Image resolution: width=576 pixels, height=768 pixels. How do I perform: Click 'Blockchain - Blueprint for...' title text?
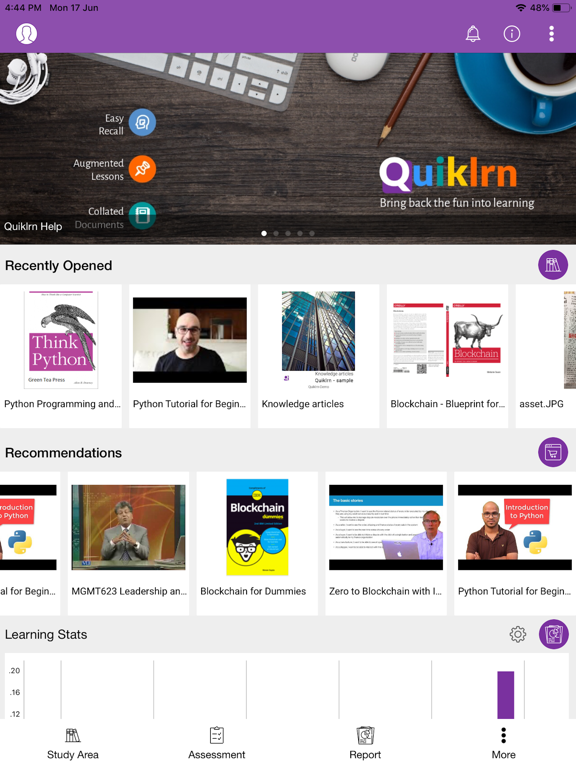tap(448, 404)
